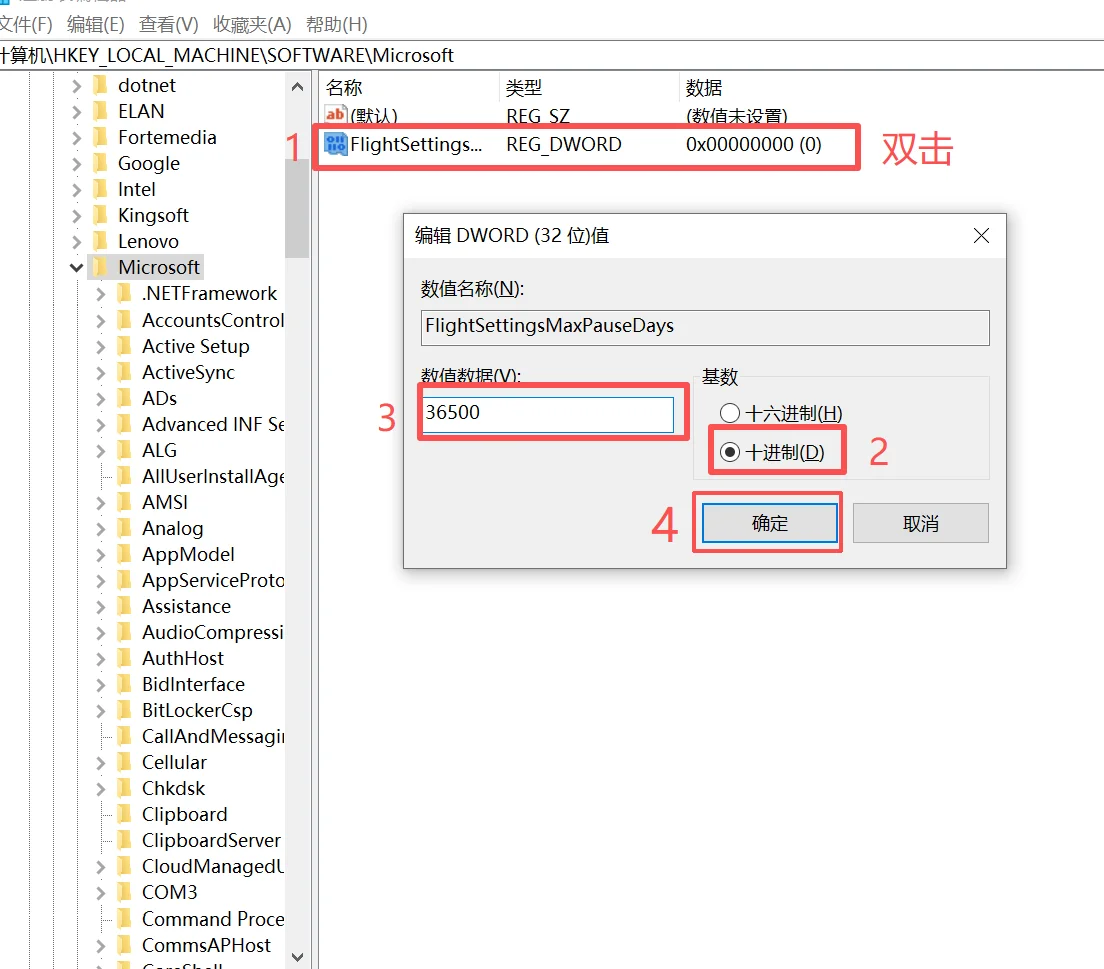The height and width of the screenshot is (969, 1104).
Task: Select the ClipboardServer tree item
Action: point(211,841)
